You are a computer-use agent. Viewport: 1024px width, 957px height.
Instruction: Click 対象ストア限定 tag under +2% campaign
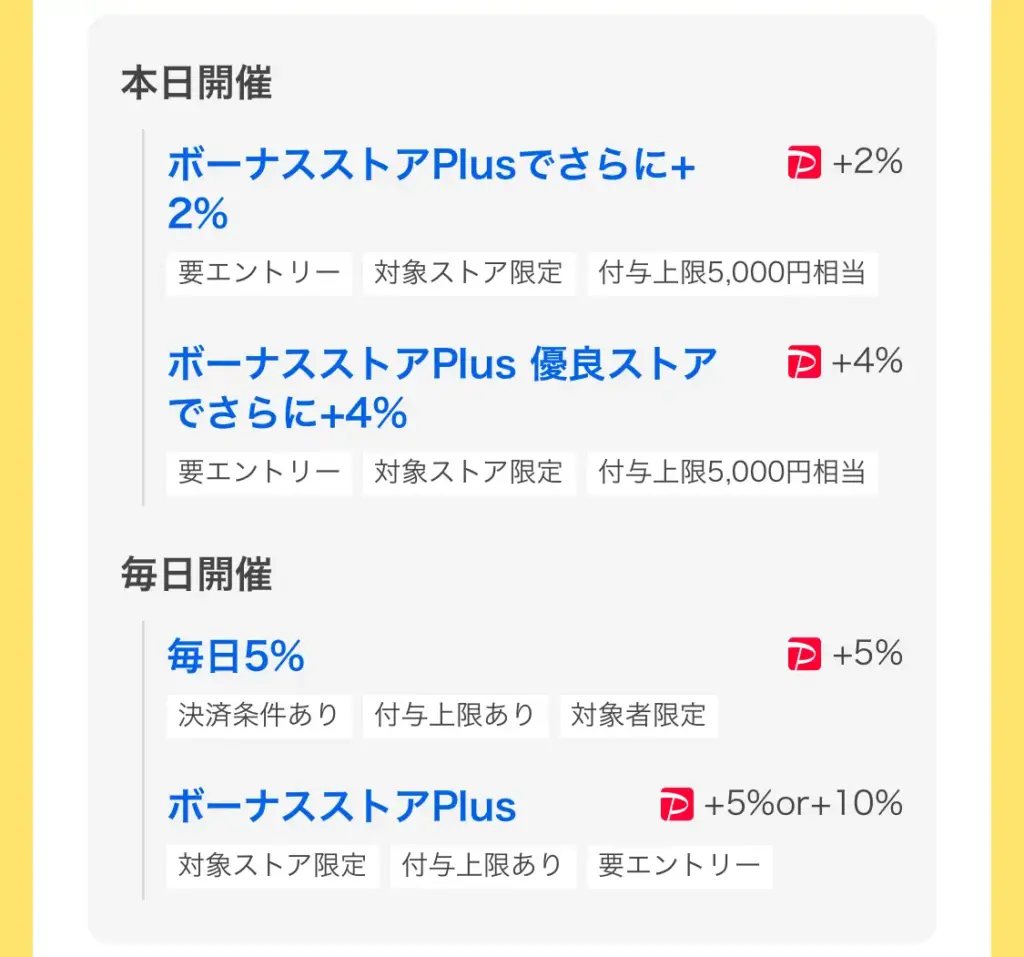469,273
